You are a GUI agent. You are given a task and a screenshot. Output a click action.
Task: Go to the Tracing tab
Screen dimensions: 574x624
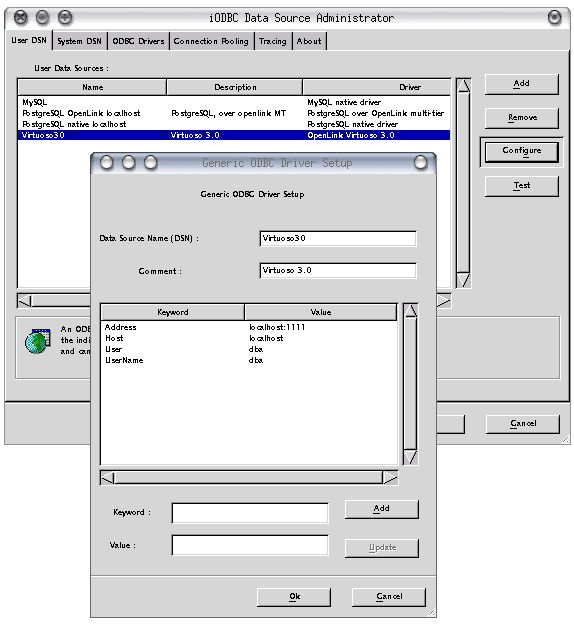[x=273, y=41]
